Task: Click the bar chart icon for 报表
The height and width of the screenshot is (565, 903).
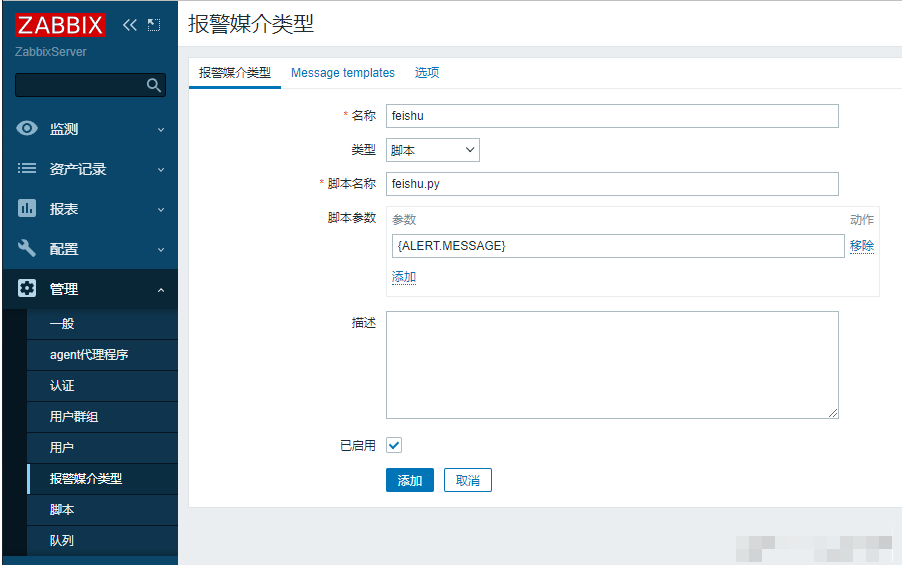Action: point(27,209)
